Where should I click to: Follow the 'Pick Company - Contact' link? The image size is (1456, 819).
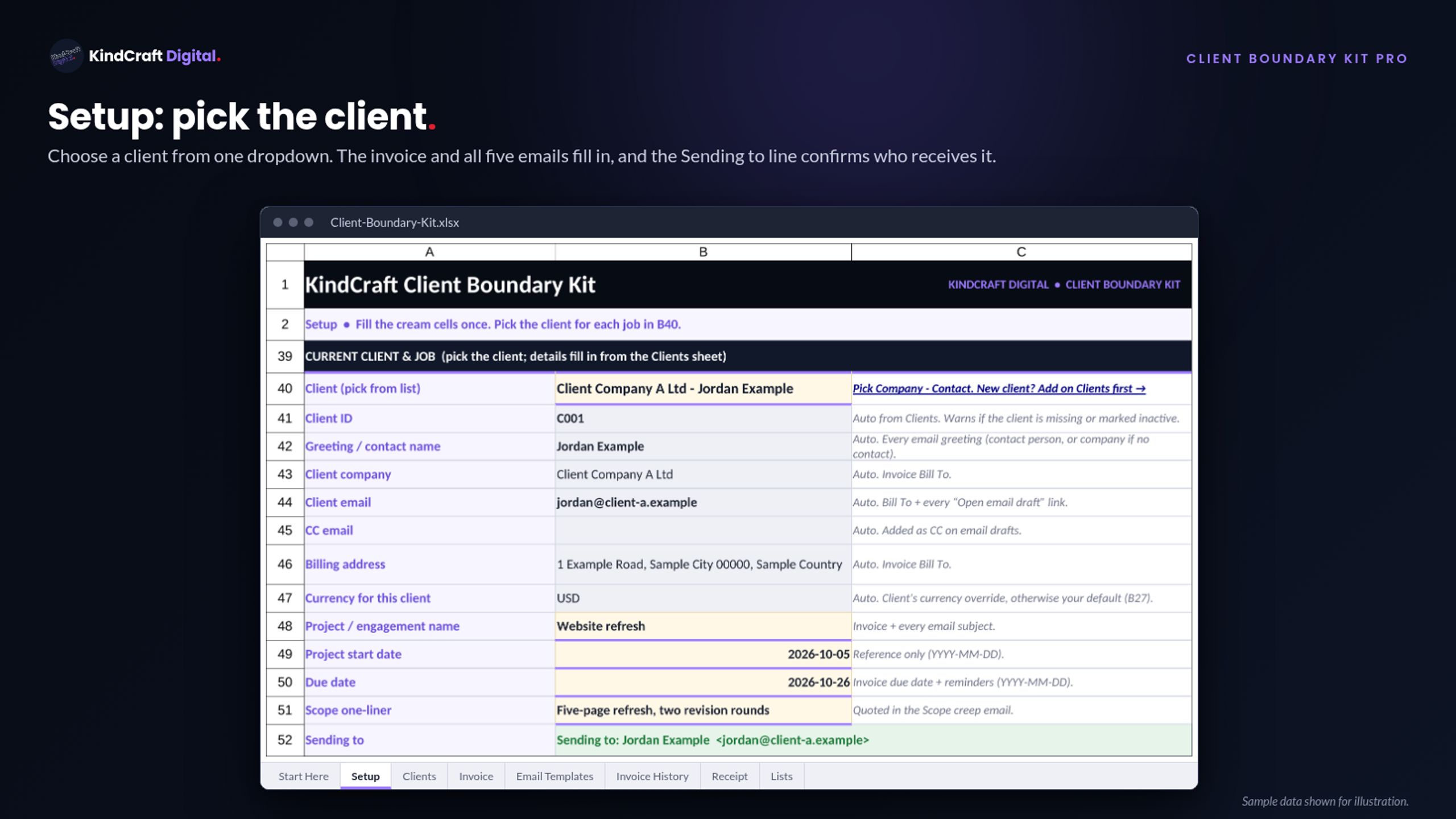(999, 388)
